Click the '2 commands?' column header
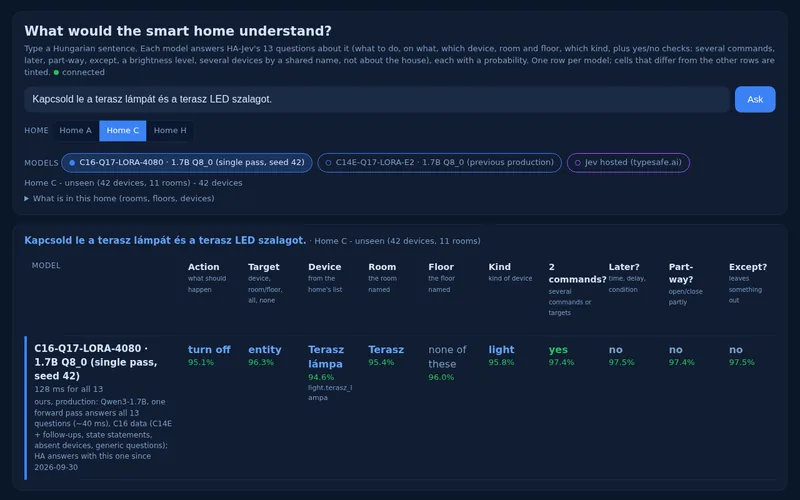The image size is (800, 500). [577, 273]
